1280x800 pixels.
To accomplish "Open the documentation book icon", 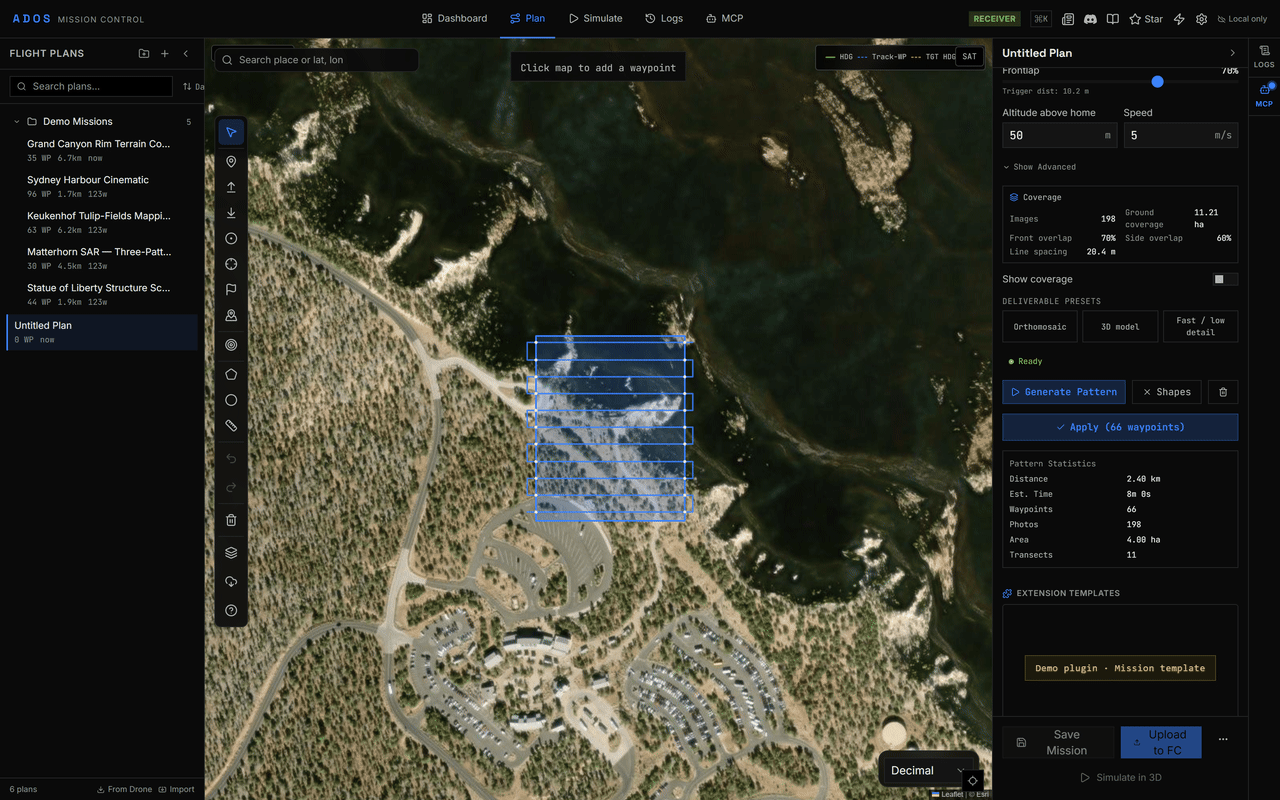I will click(x=1112, y=19).
